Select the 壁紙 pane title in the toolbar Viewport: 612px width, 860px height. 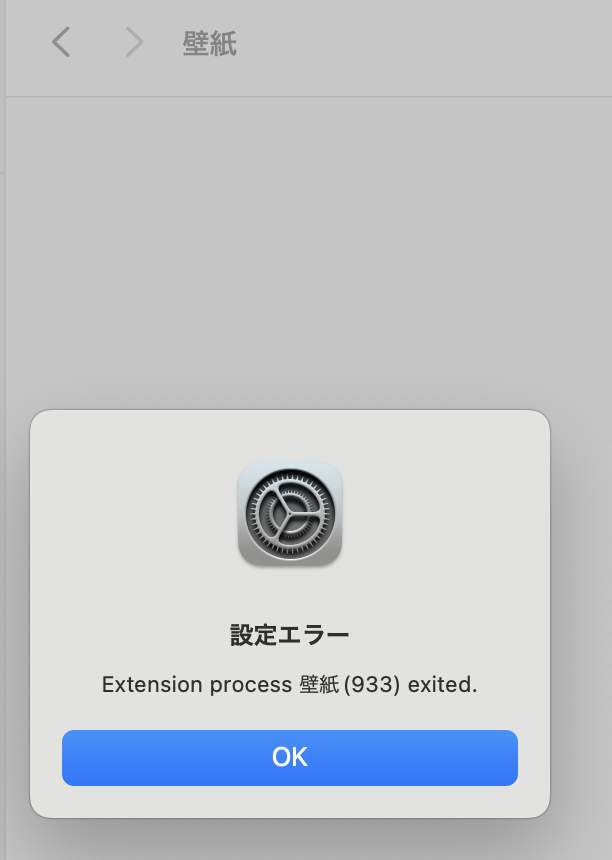click(209, 44)
